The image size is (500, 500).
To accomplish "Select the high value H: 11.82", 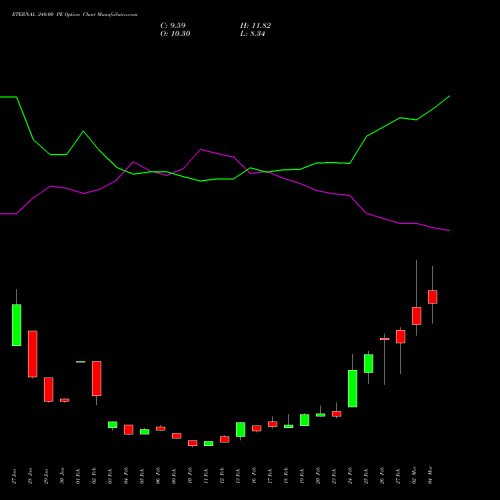I will [x=255, y=26].
